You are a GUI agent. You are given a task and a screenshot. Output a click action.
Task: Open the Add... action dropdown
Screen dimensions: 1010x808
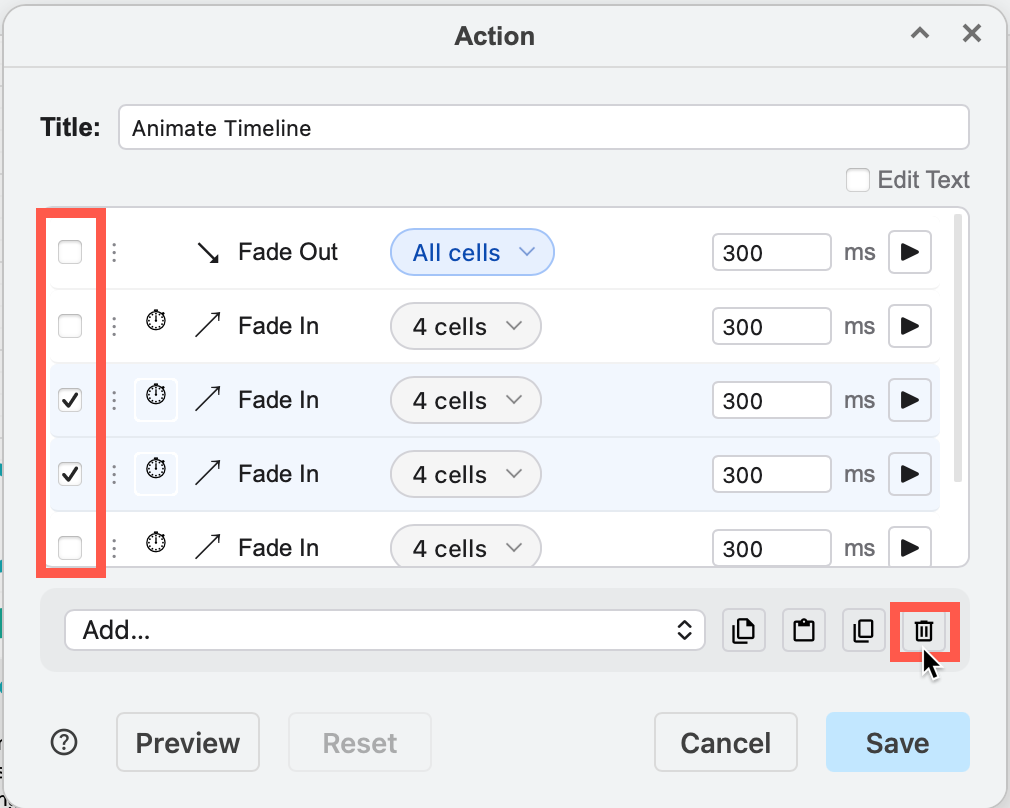pyautogui.click(x=385, y=630)
